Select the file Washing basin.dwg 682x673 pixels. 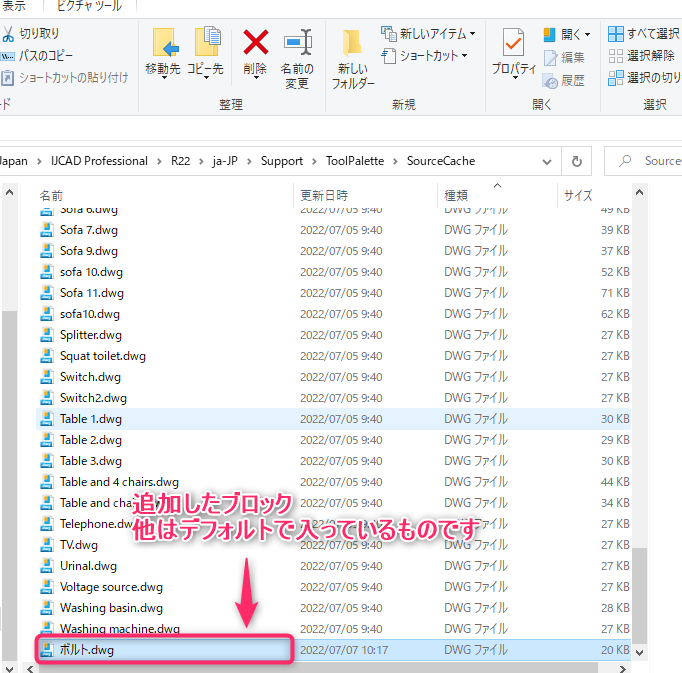pos(111,608)
